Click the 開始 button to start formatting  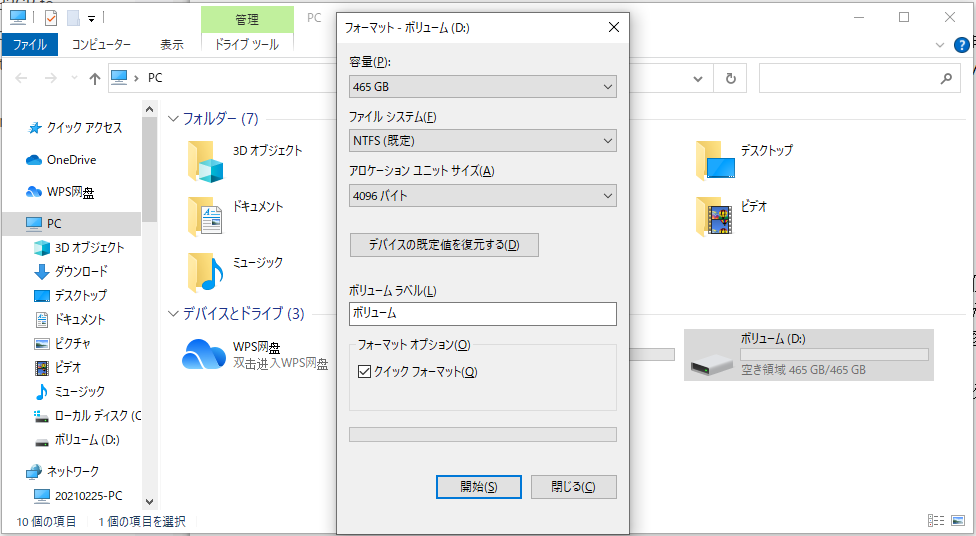click(x=478, y=487)
